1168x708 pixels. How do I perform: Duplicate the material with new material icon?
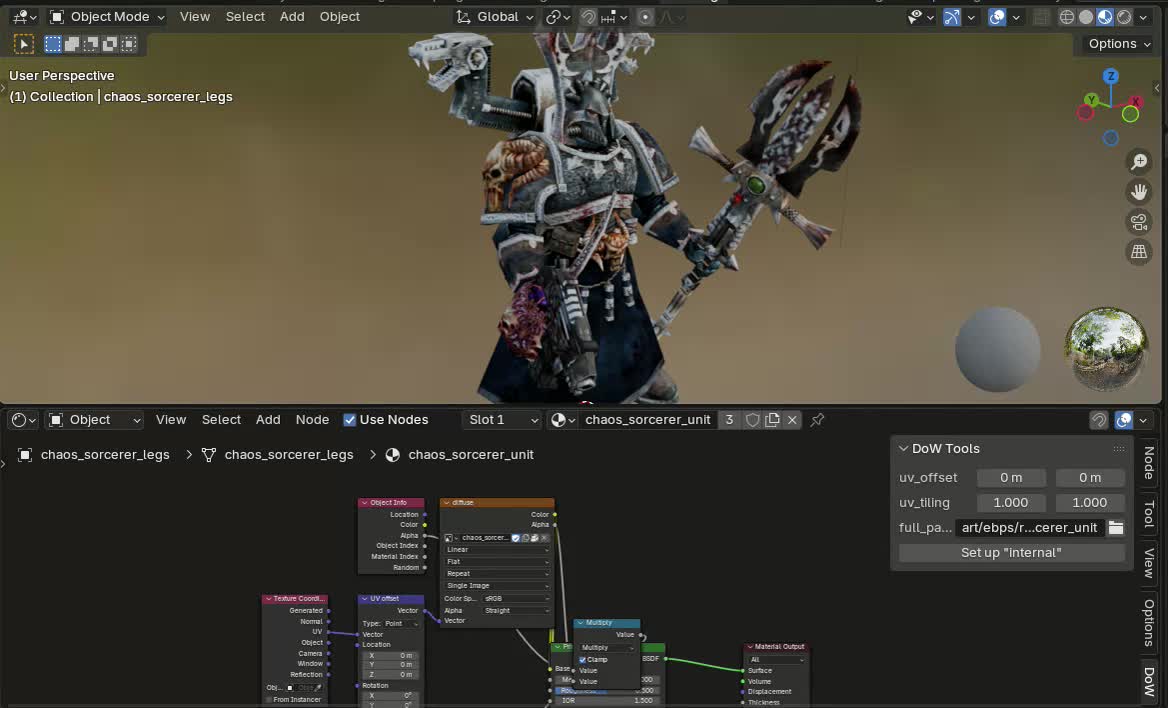pyautogui.click(x=772, y=420)
